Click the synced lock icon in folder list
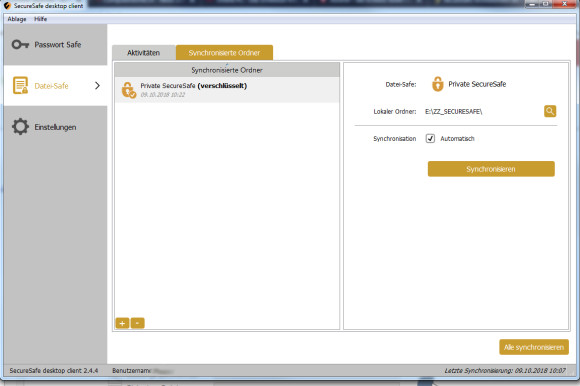Screen dimensions: 580x386 coord(129,90)
